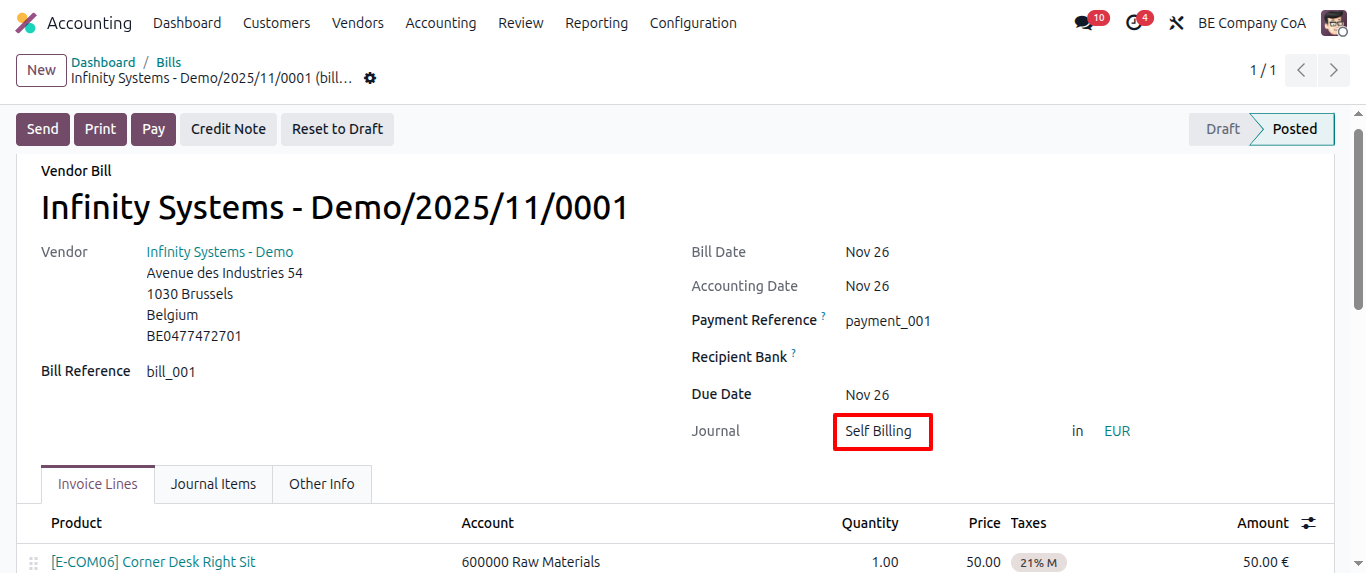
Task: Click the Quantity column header
Action: 870,523
